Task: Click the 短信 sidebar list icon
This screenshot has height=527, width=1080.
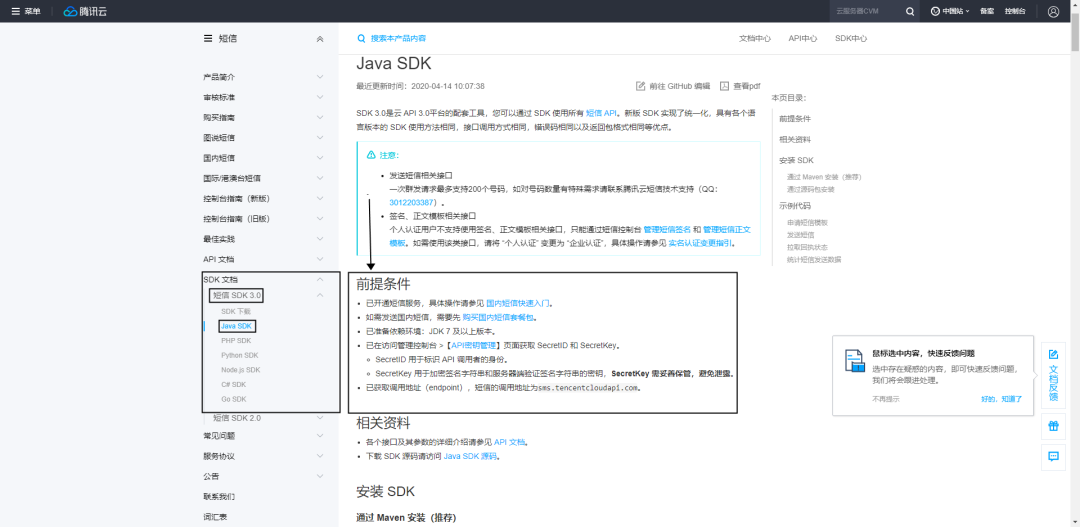Action: pyautogui.click(x=207, y=39)
